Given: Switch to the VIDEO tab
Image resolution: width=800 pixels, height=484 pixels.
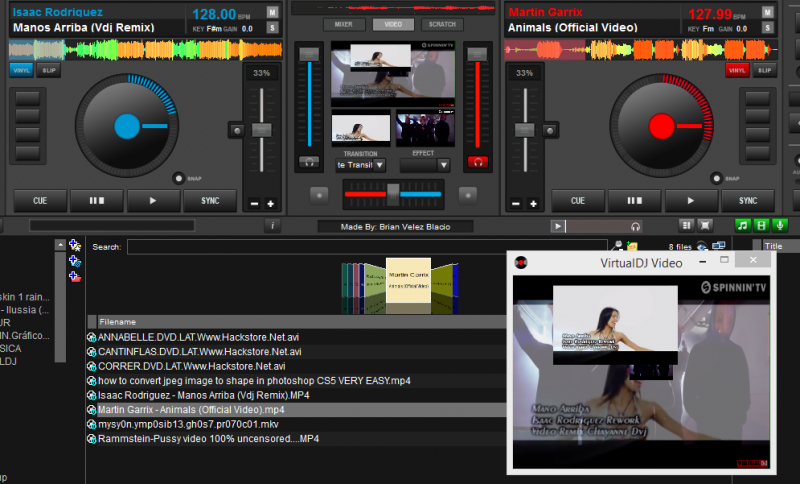Looking at the screenshot, I should point(393,24).
